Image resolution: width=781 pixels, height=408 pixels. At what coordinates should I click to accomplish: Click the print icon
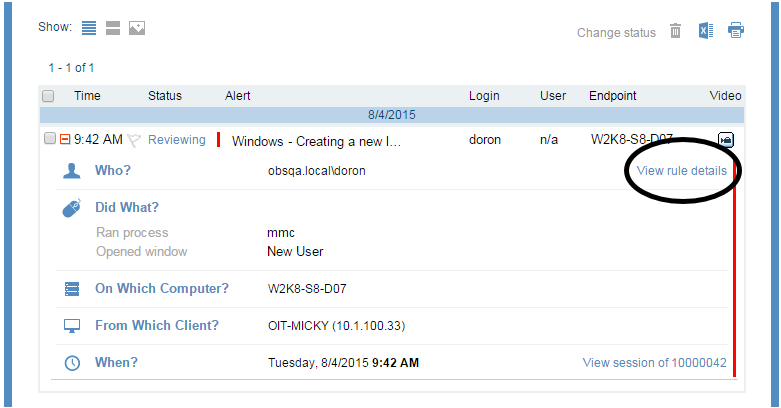coord(736,31)
